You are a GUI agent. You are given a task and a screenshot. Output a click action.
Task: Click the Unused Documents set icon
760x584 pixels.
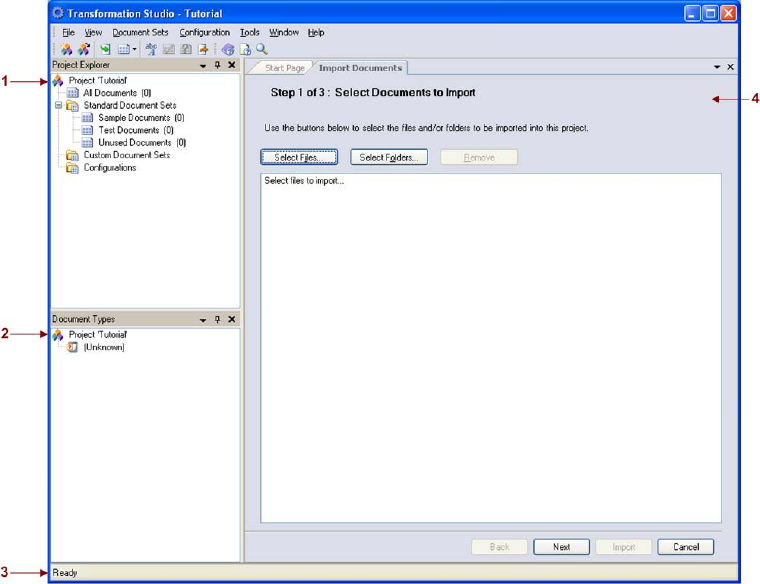coord(87,142)
